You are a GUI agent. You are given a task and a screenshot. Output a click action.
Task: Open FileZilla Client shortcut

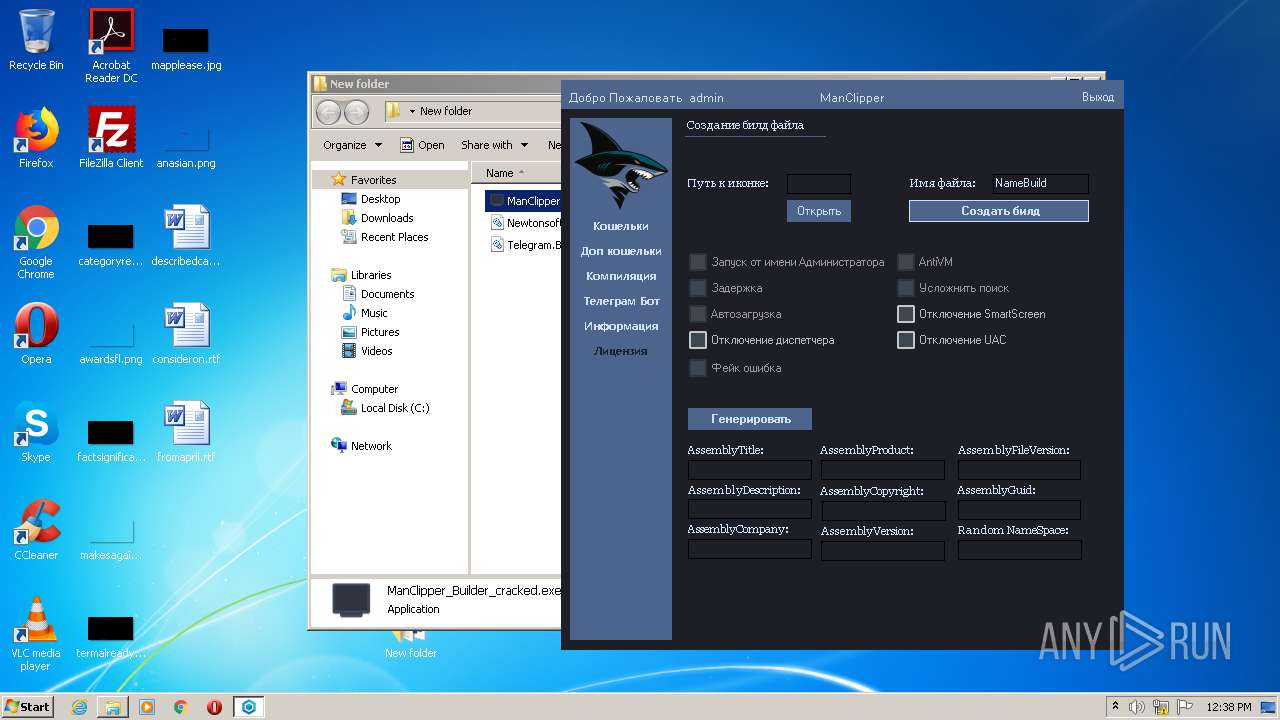(111, 138)
